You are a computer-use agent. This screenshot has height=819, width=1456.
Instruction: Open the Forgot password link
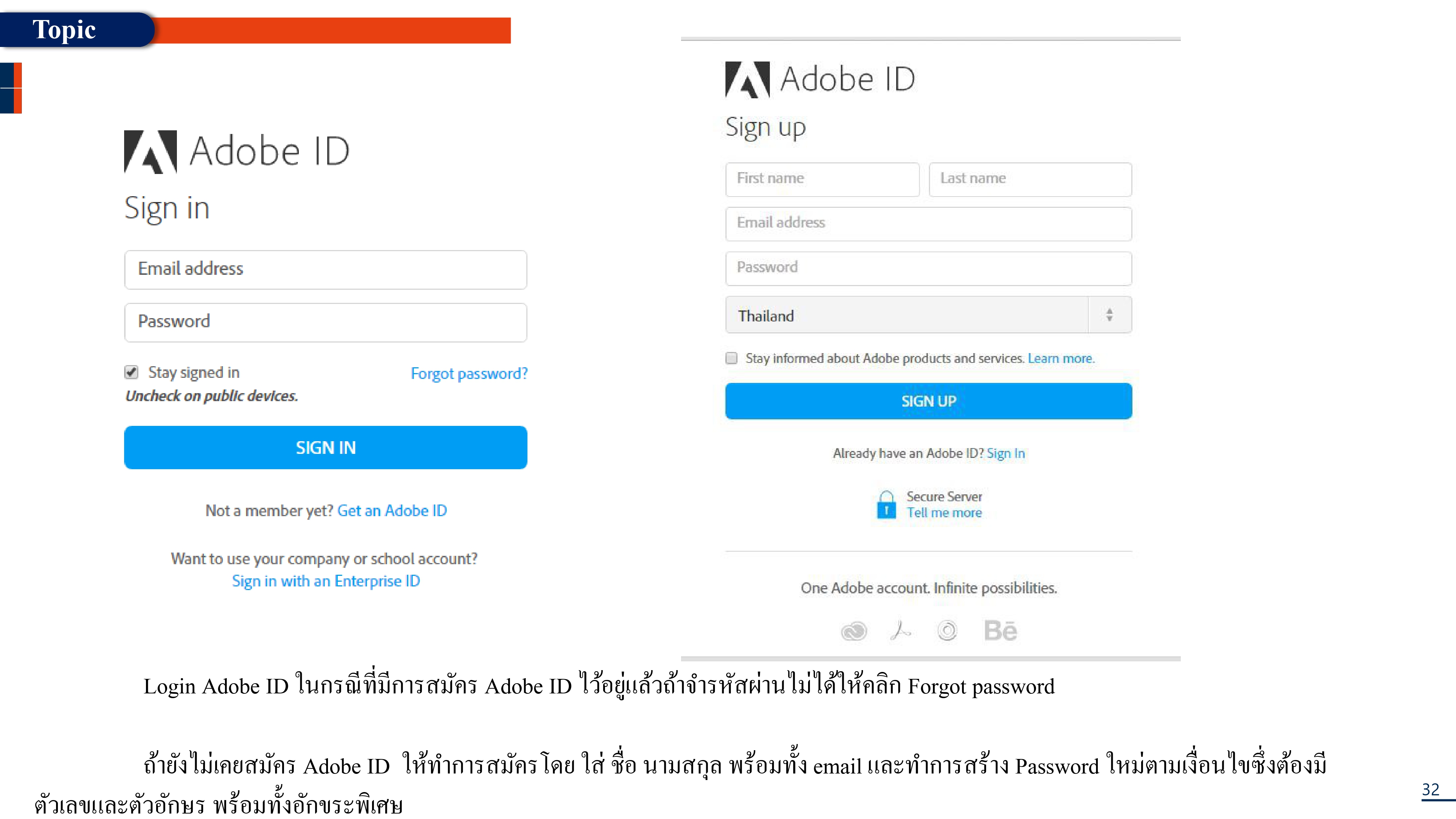pos(469,373)
